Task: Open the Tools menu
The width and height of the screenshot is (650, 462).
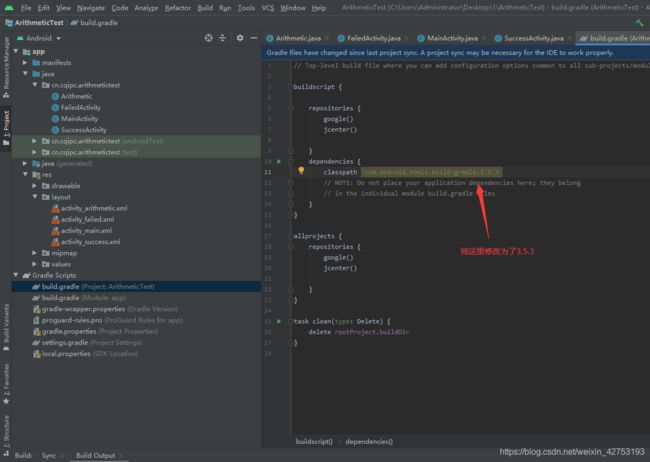Action: [246, 8]
